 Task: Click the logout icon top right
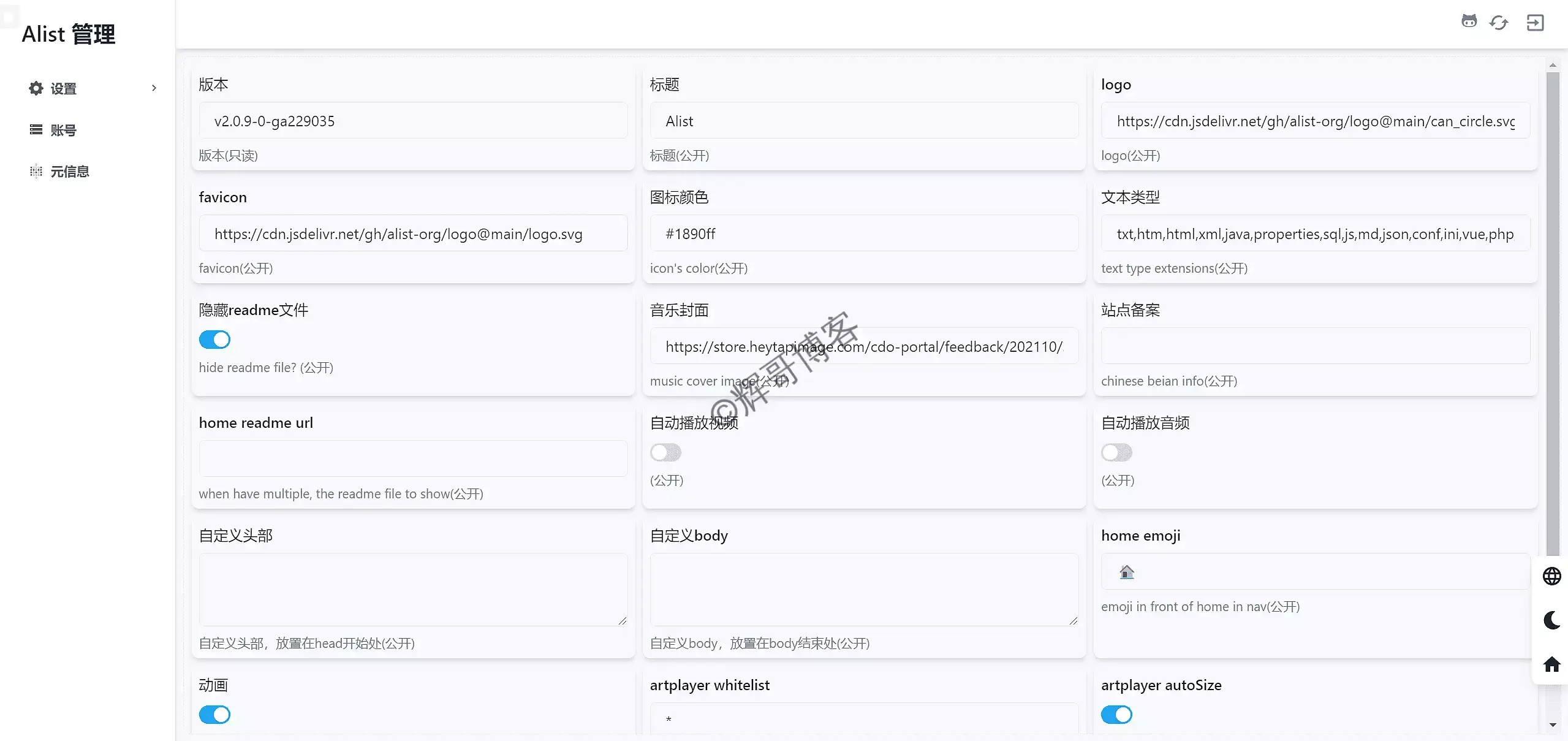pyautogui.click(x=1535, y=21)
